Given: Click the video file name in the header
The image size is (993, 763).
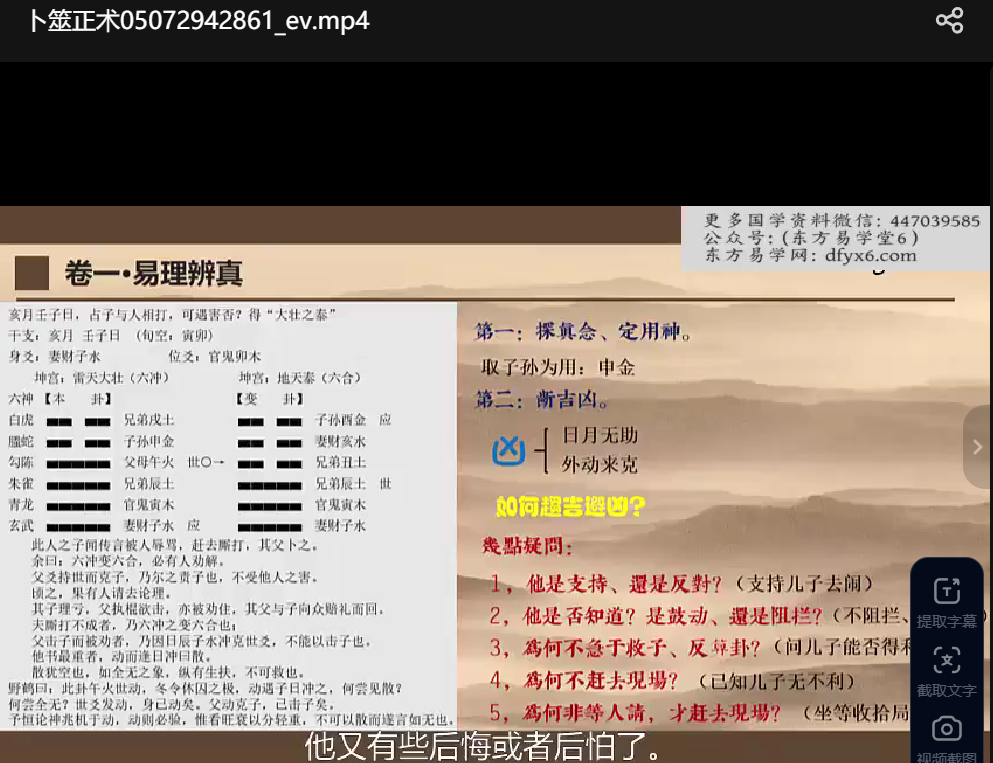Looking at the screenshot, I should (x=198, y=21).
